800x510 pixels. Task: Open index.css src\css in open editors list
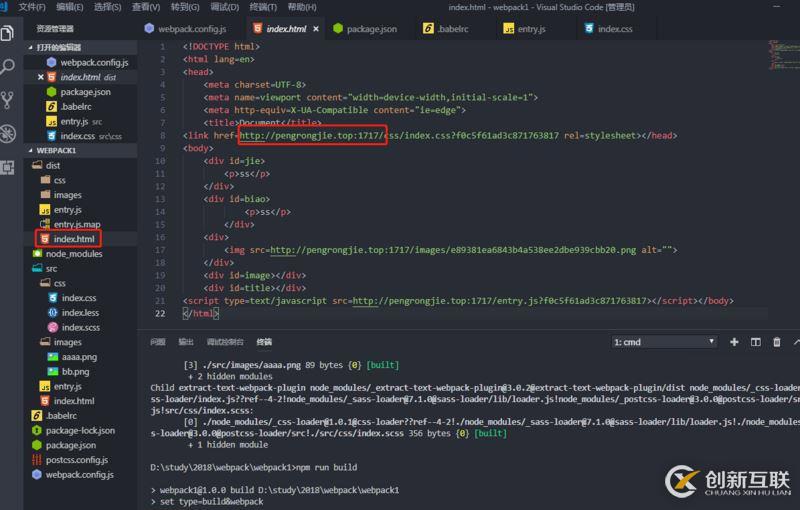click(84, 136)
